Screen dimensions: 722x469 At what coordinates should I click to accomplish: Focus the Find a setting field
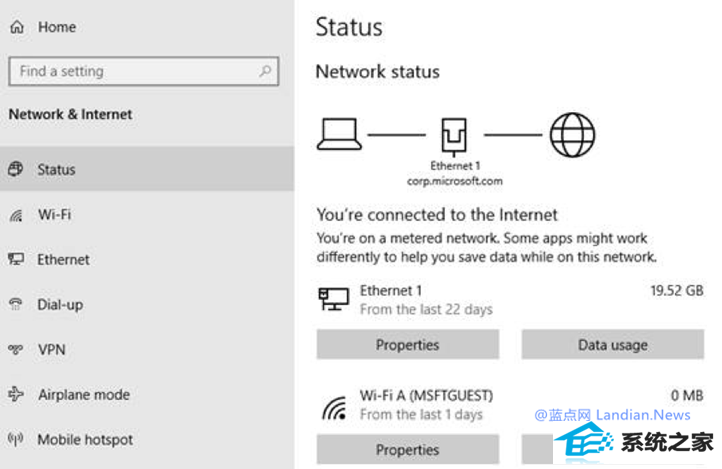(143, 71)
